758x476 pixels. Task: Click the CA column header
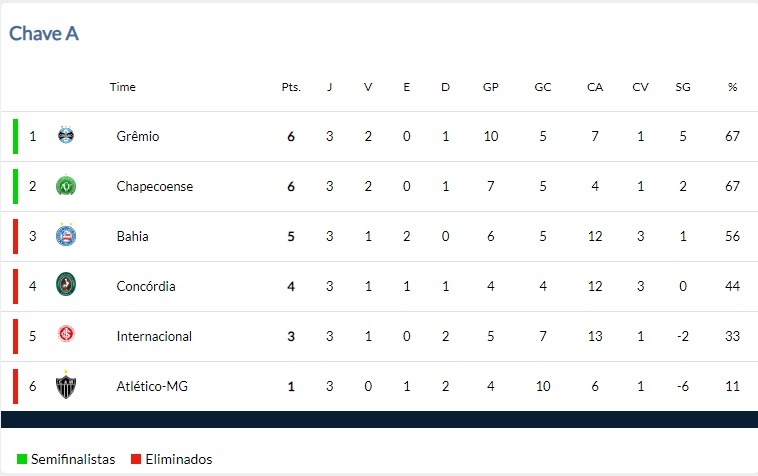(x=595, y=87)
